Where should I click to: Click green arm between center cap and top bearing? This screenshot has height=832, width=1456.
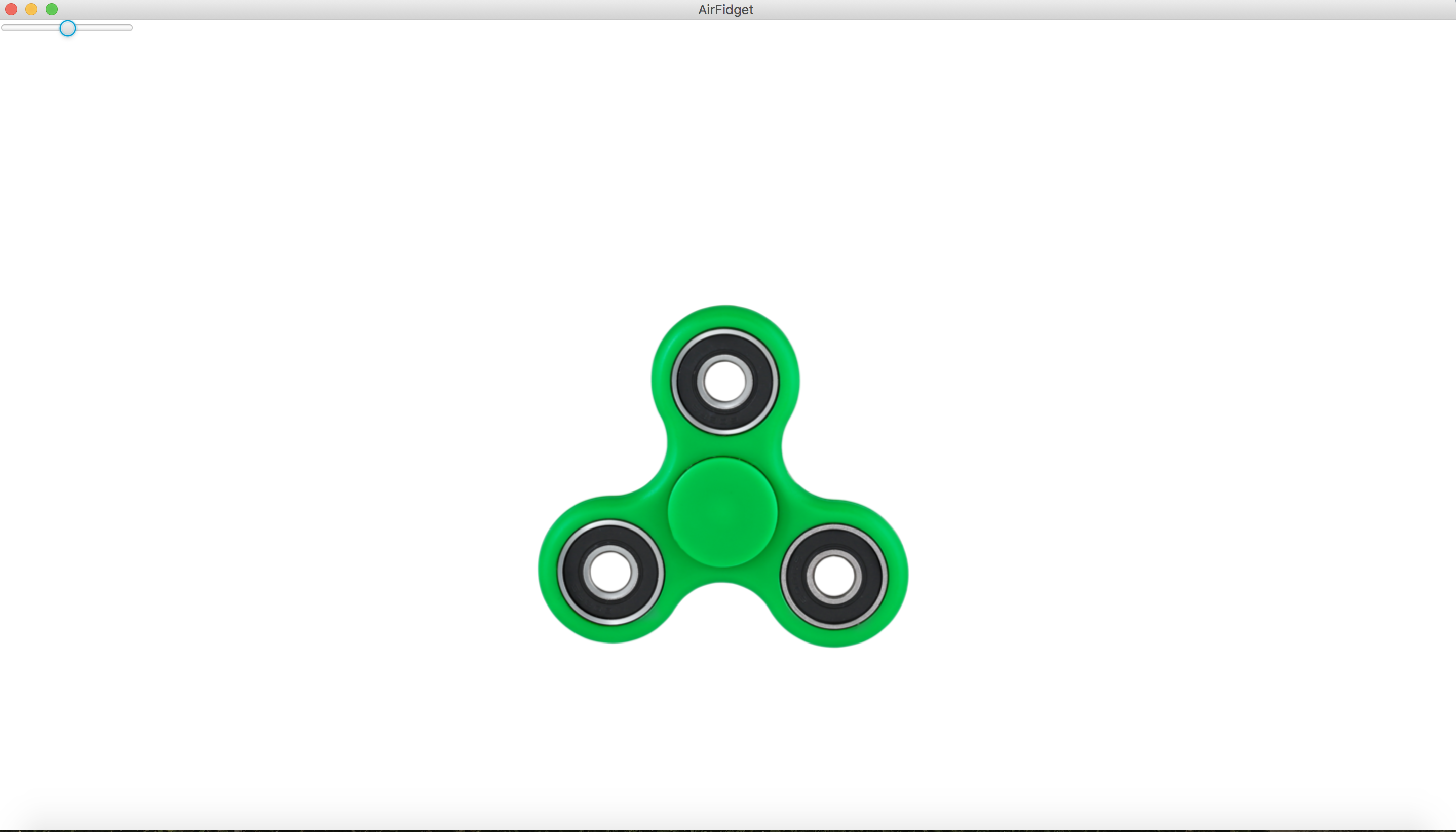point(724,445)
